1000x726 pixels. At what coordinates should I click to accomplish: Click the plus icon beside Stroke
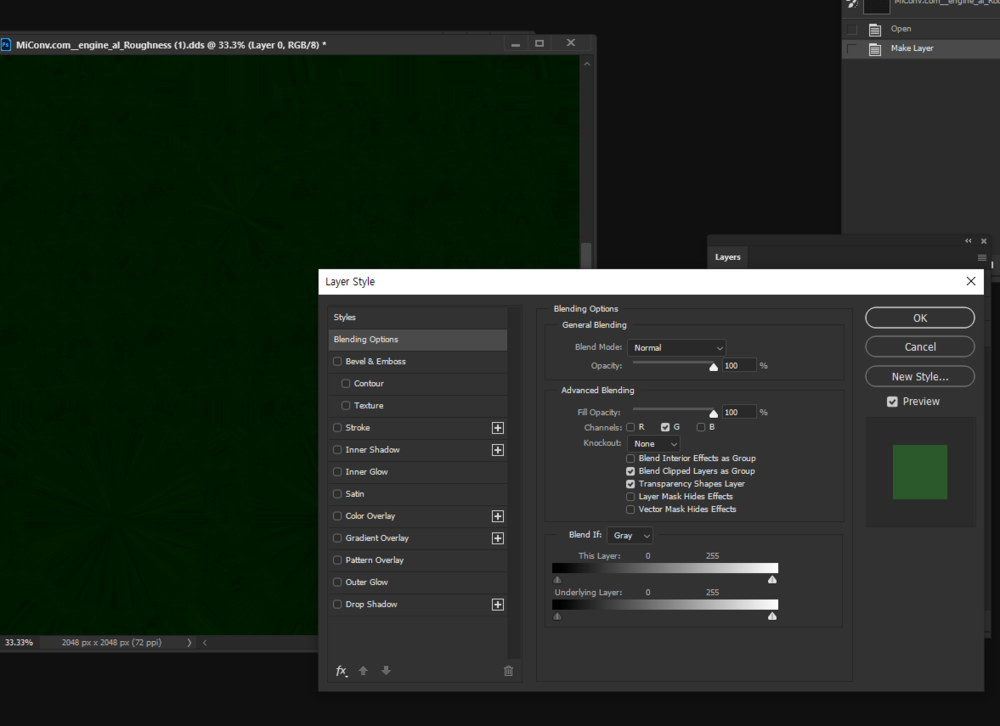click(x=497, y=428)
